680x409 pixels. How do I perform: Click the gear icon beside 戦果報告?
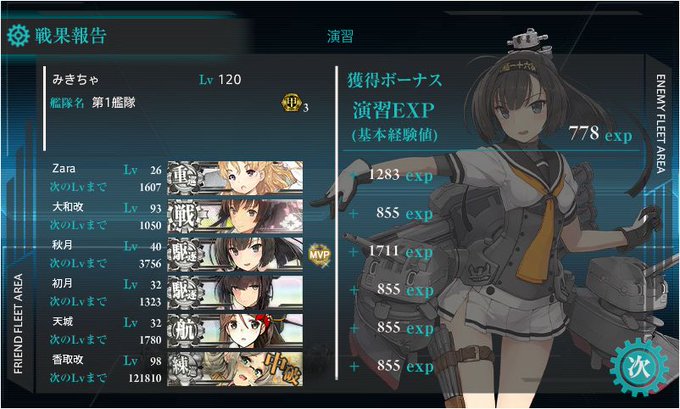tap(18, 36)
